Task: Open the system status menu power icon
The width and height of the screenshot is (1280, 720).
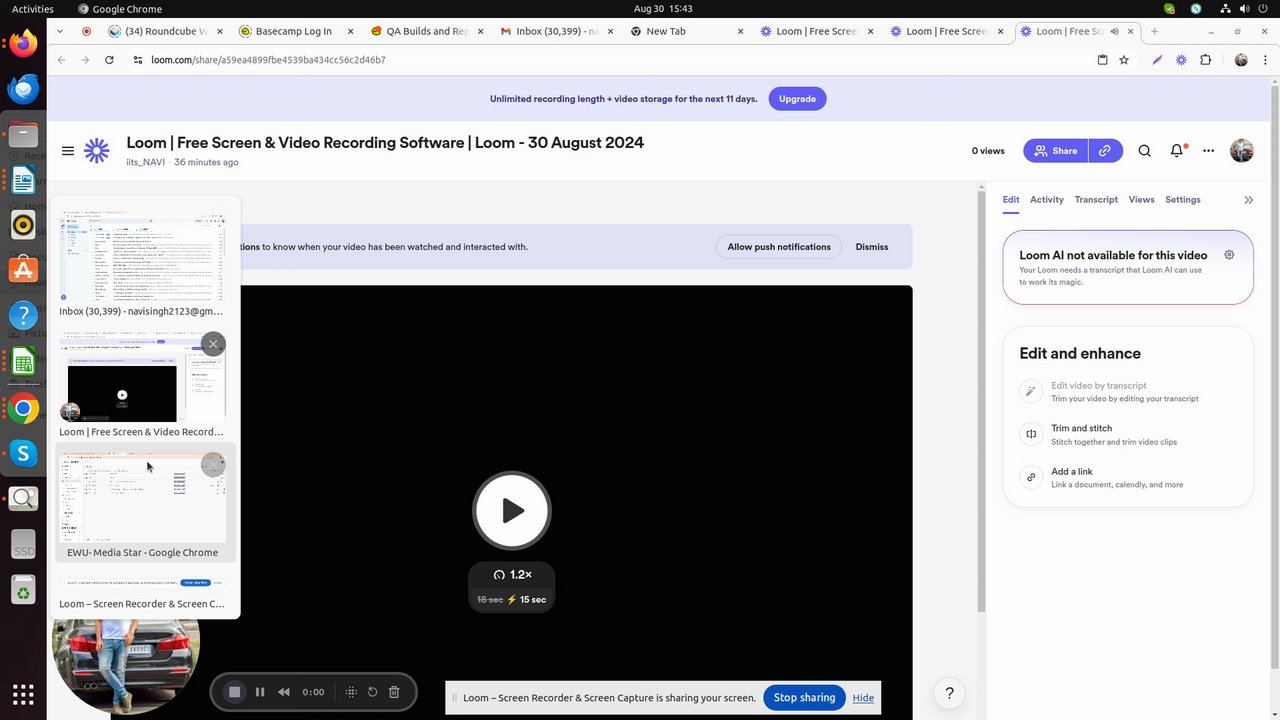Action: point(1263,9)
